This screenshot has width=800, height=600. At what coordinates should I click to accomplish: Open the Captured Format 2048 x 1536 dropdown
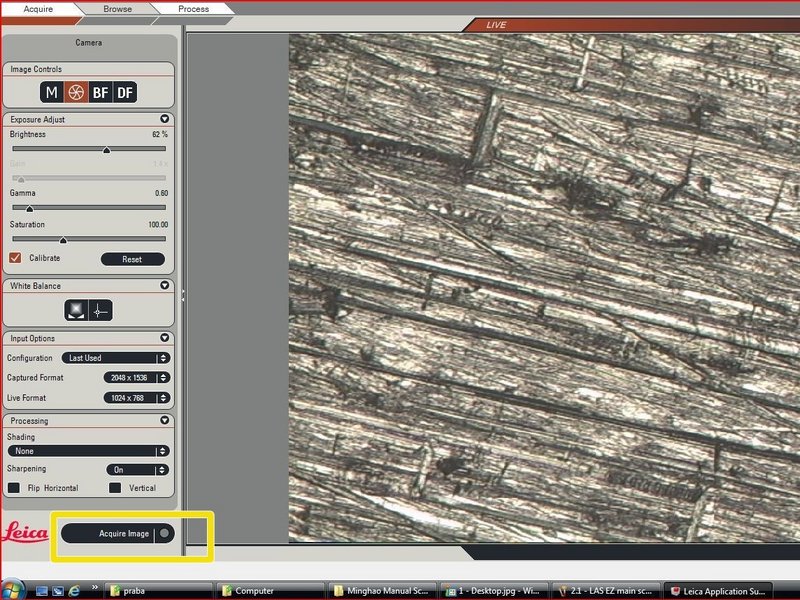[x=137, y=378]
